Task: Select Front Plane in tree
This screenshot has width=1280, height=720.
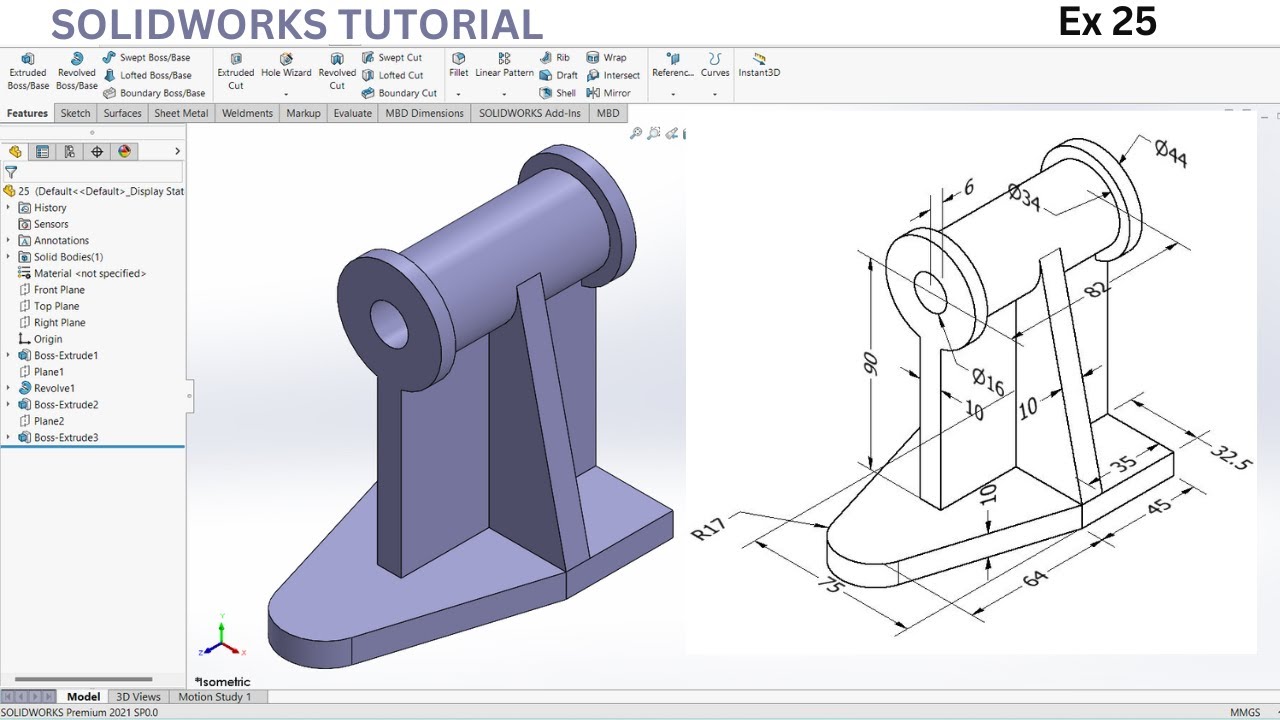Action: pyautogui.click(x=52, y=290)
